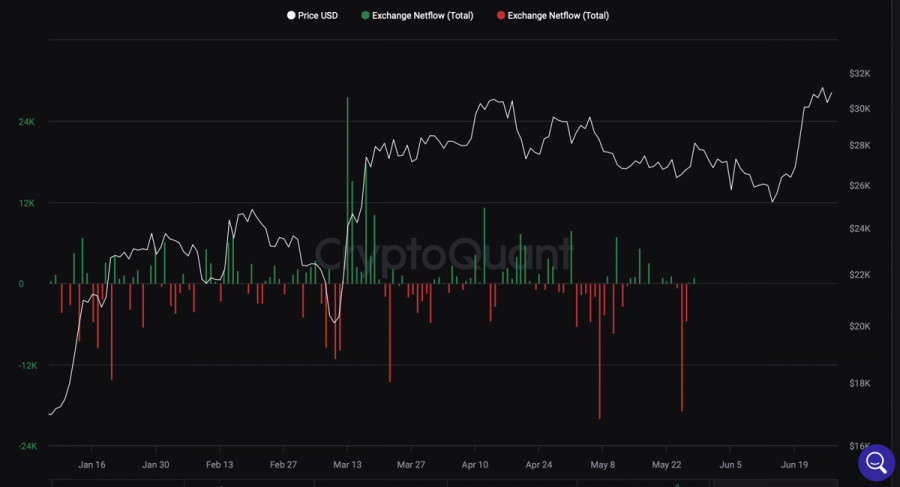Click the deepest red outflow bar near May 8
900x487 pixels.
click(x=599, y=351)
